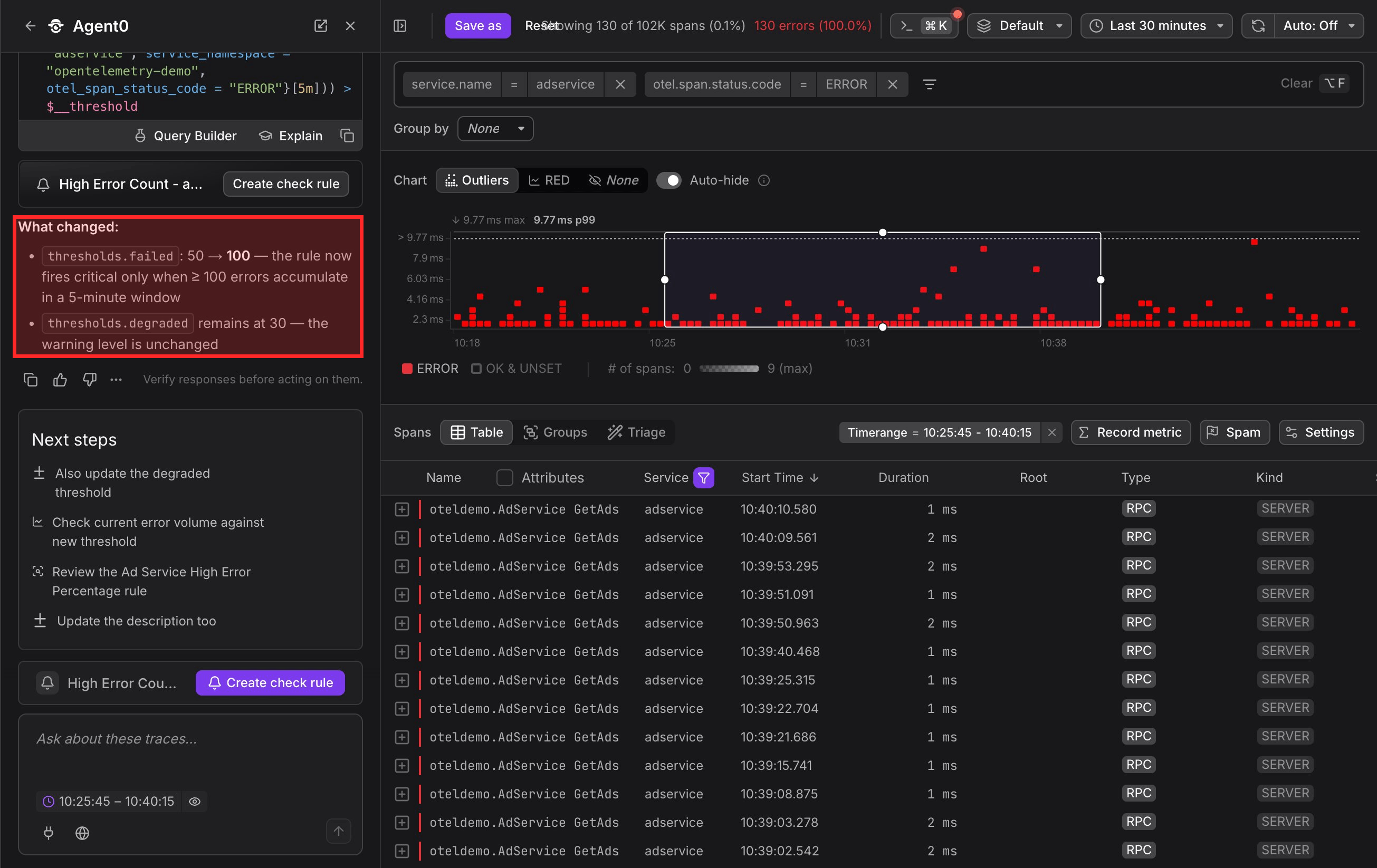Viewport: 1377px width, 868px height.
Task: Open the filter options icon beside filters
Action: (929, 84)
